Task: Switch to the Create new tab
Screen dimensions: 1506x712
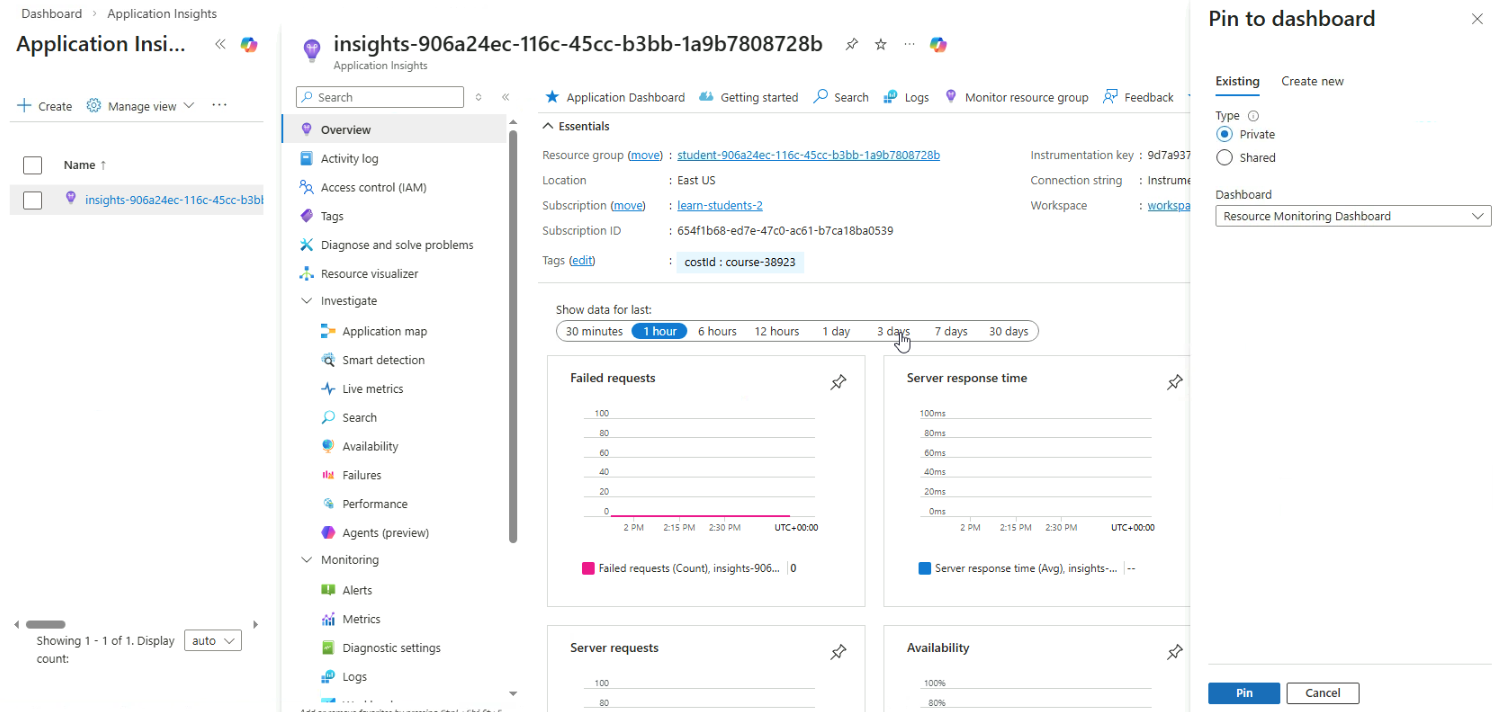Action: [1312, 81]
